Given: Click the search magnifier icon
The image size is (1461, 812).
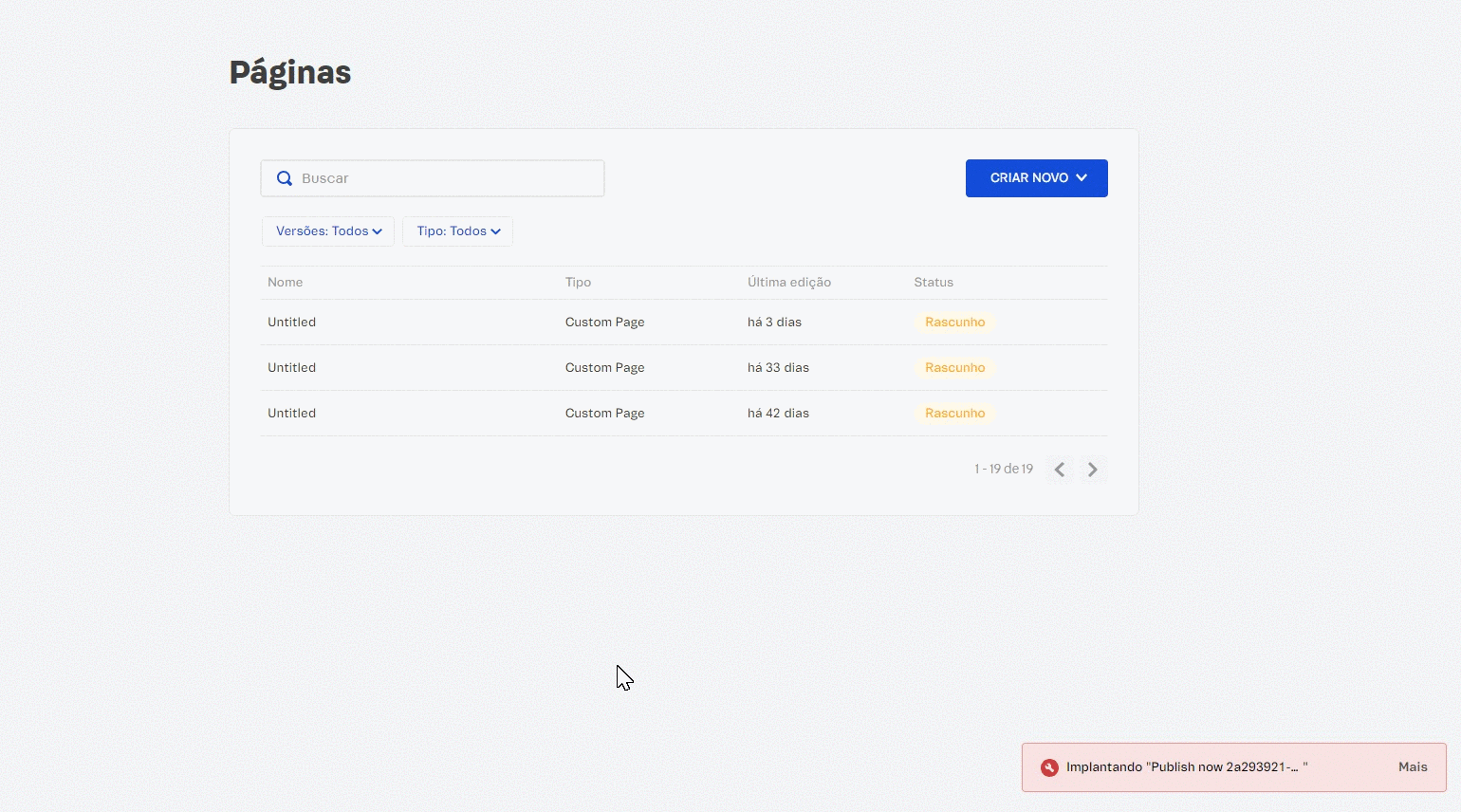Looking at the screenshot, I should (285, 178).
